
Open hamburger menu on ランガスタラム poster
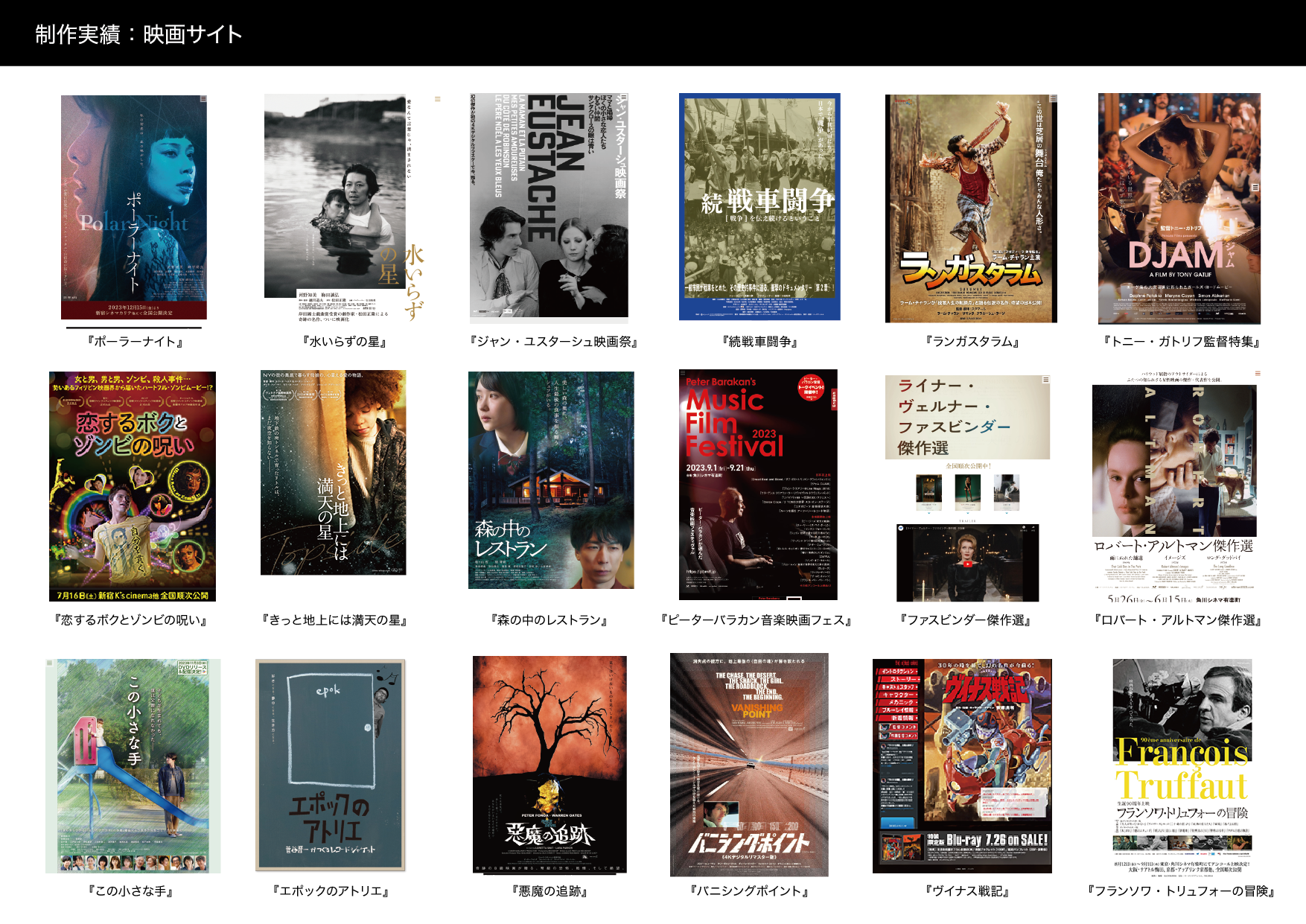(x=1053, y=98)
